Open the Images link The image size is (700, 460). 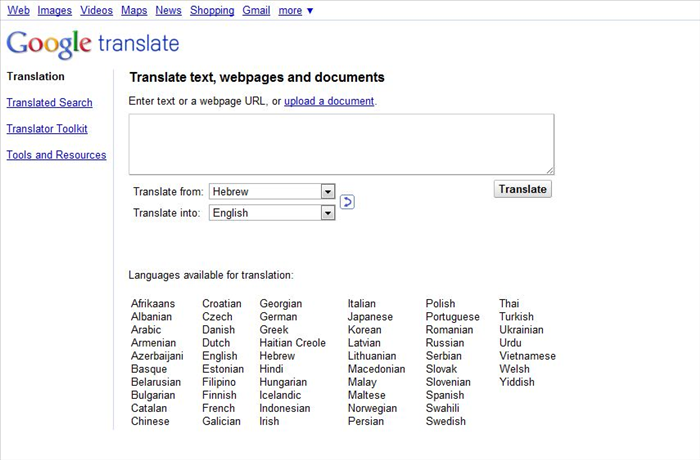click(x=54, y=10)
